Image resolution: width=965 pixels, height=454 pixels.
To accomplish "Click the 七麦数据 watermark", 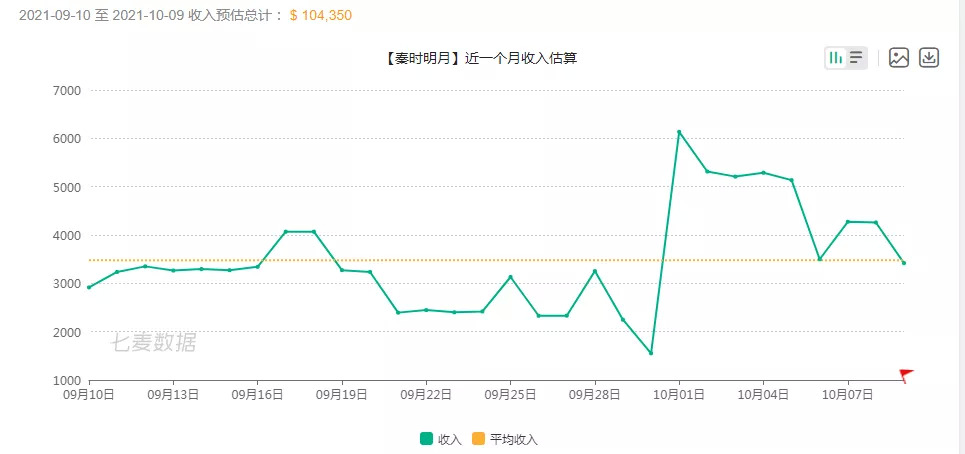I will (x=153, y=343).
